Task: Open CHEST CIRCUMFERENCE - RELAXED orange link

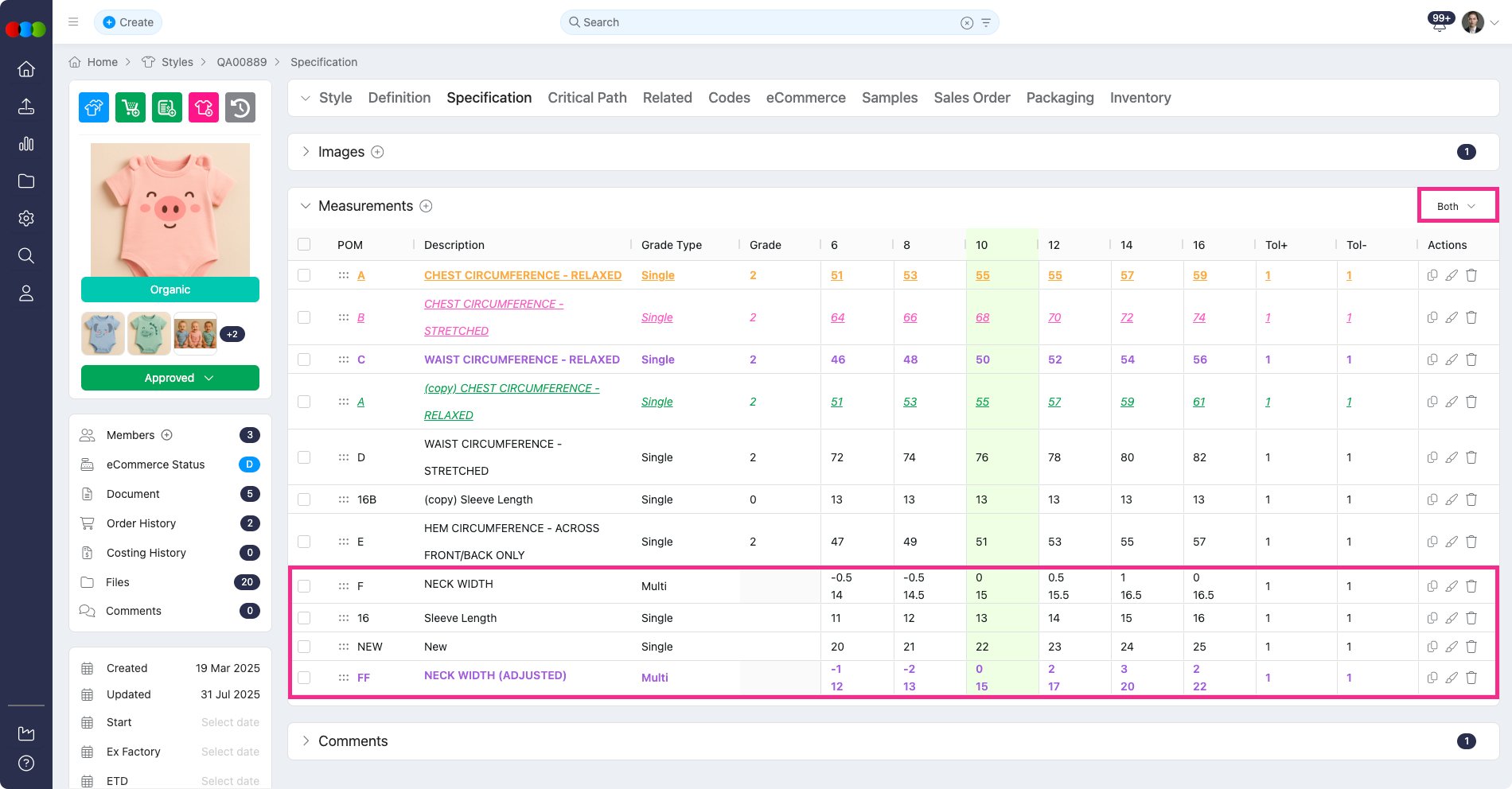Action: 522,275
